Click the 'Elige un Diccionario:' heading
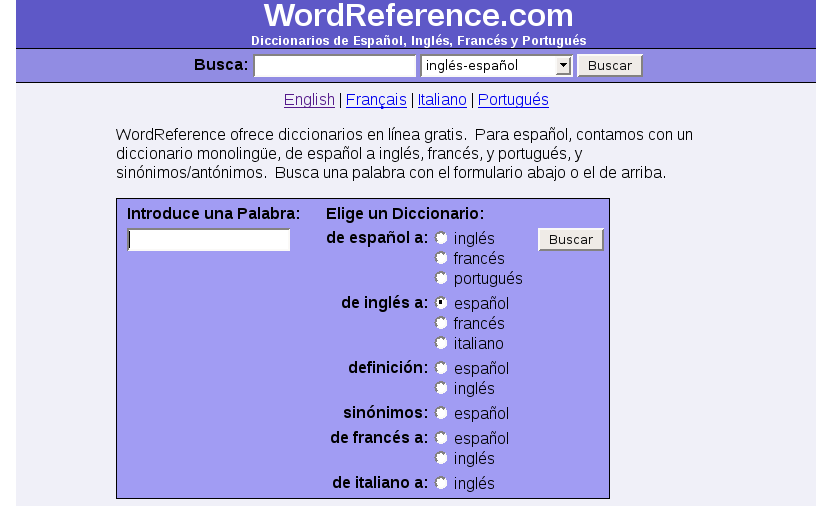 pyautogui.click(x=405, y=213)
